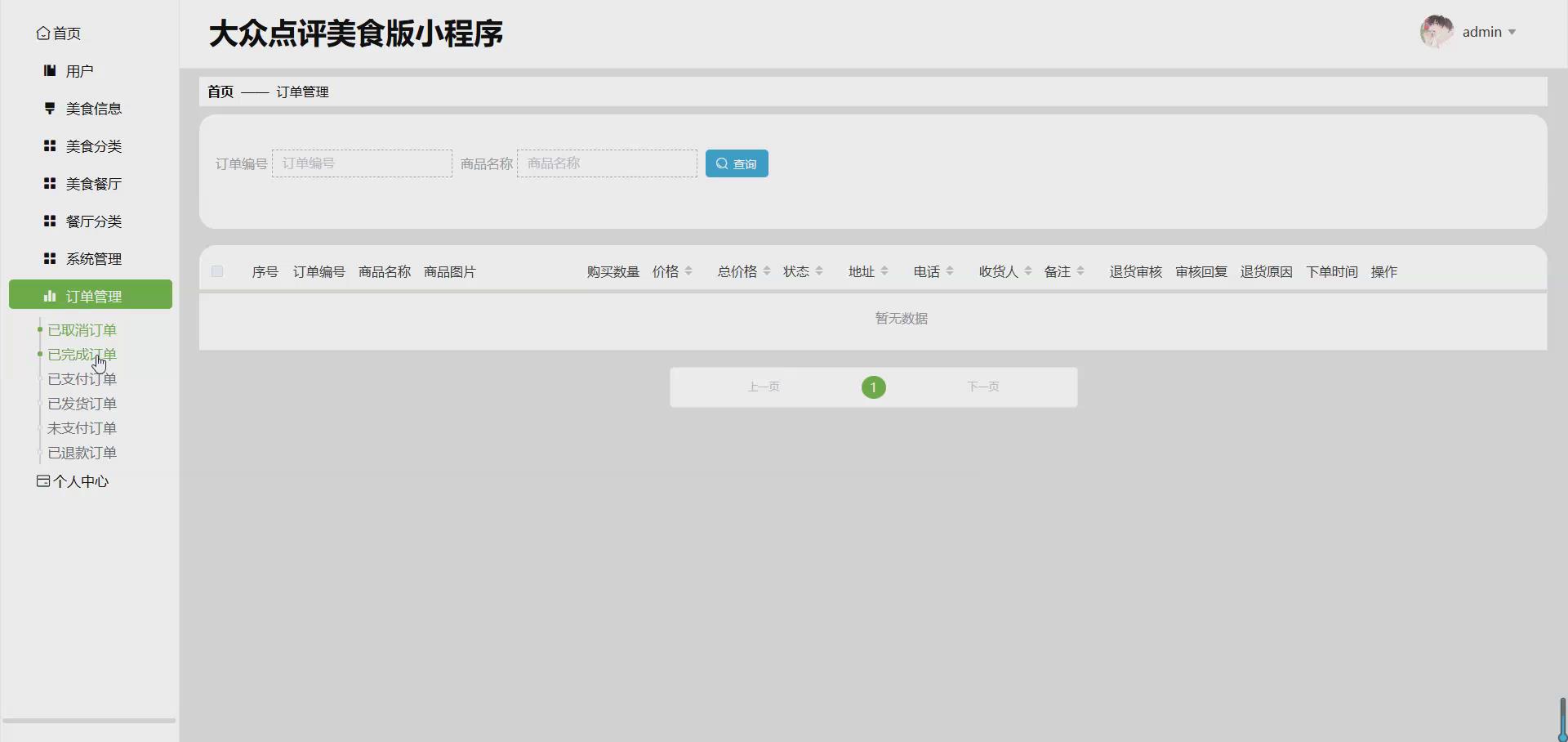Open the 已退款订单 submenu entry
1568x742 pixels.
(81, 452)
